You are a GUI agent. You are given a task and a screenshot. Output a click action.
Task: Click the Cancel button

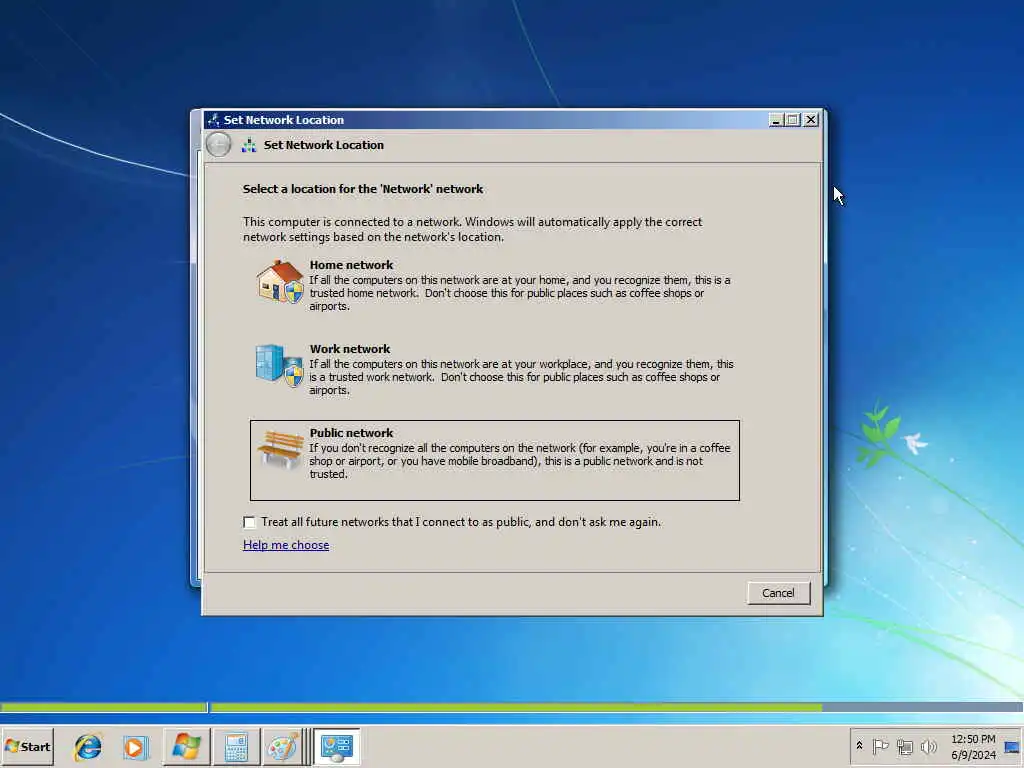(x=778, y=593)
